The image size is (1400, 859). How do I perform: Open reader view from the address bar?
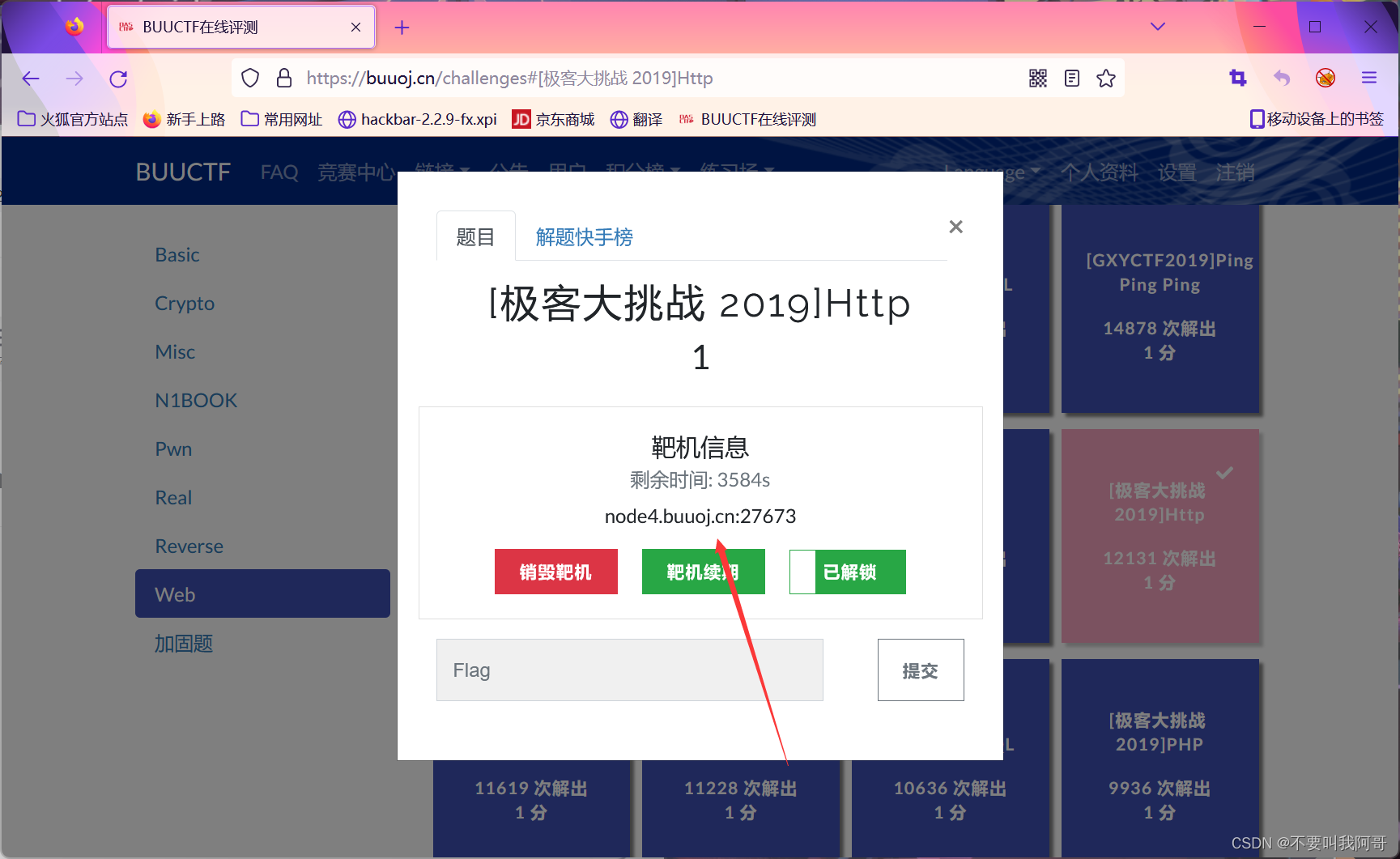pyautogui.click(x=1071, y=78)
